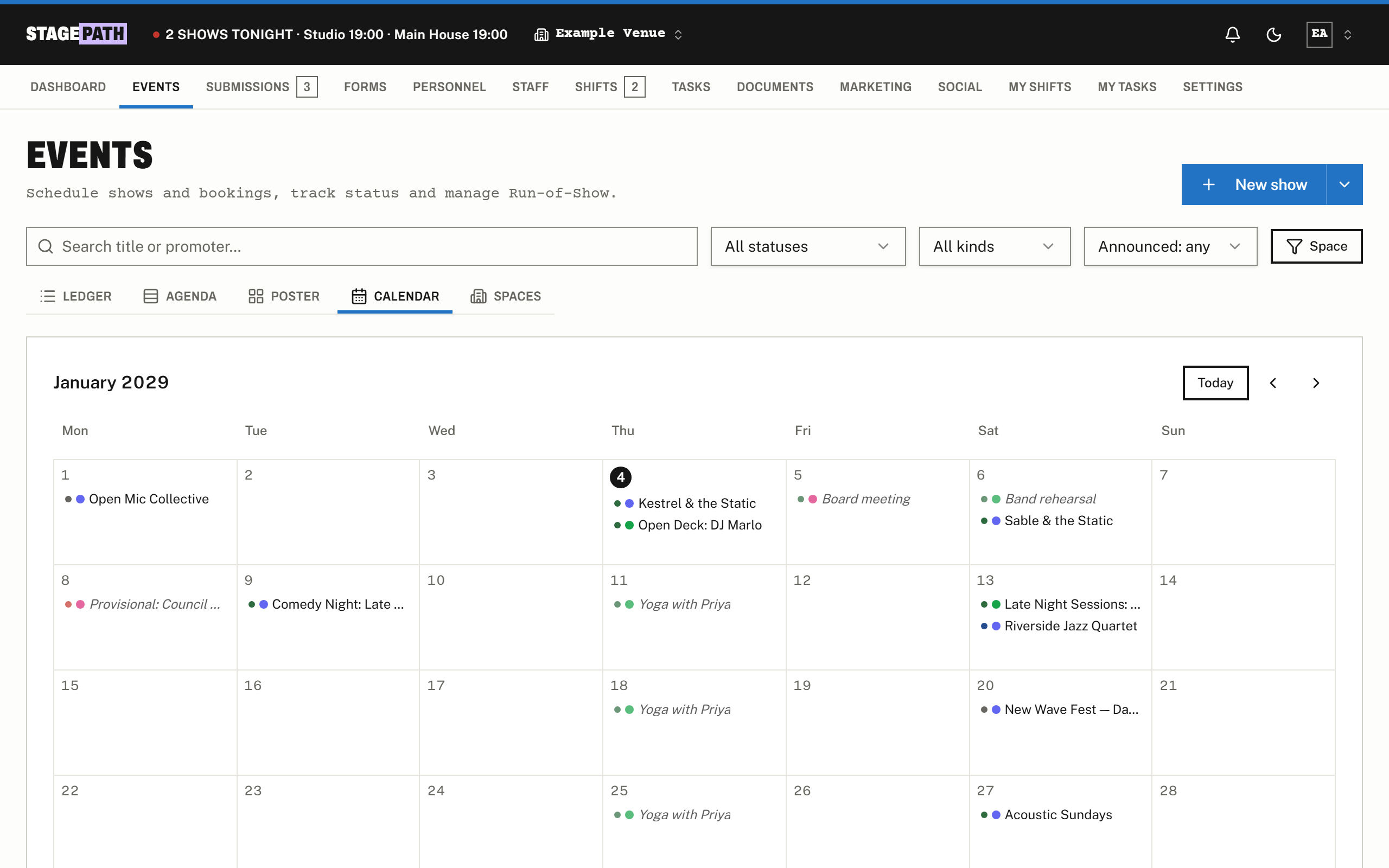
Task: Click the New show button
Action: 1253,184
